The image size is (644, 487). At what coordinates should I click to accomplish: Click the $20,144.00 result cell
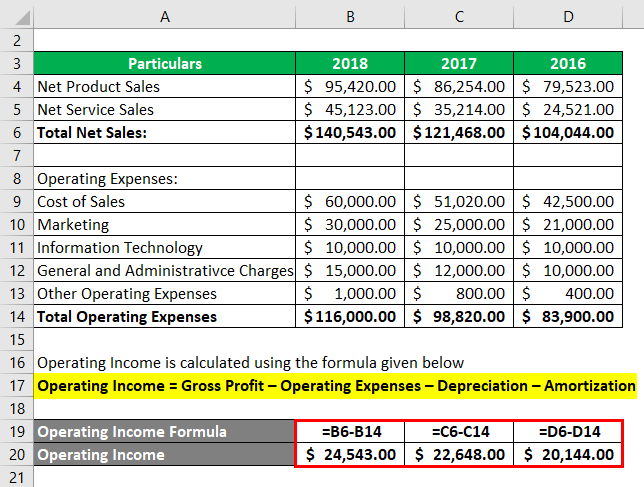(x=568, y=454)
